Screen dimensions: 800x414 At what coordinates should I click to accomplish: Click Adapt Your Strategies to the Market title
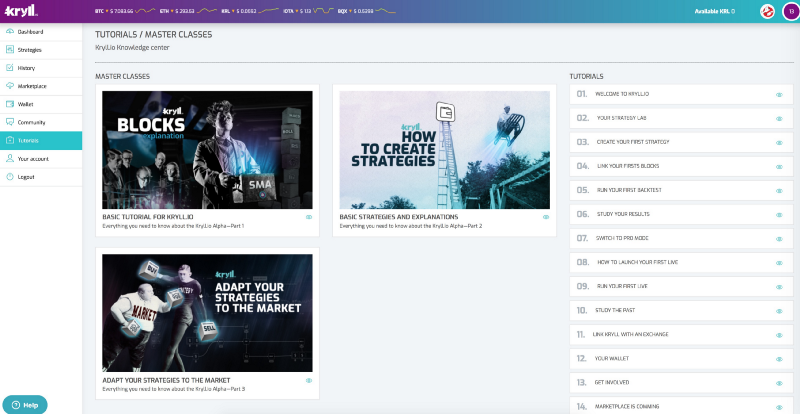pos(166,380)
